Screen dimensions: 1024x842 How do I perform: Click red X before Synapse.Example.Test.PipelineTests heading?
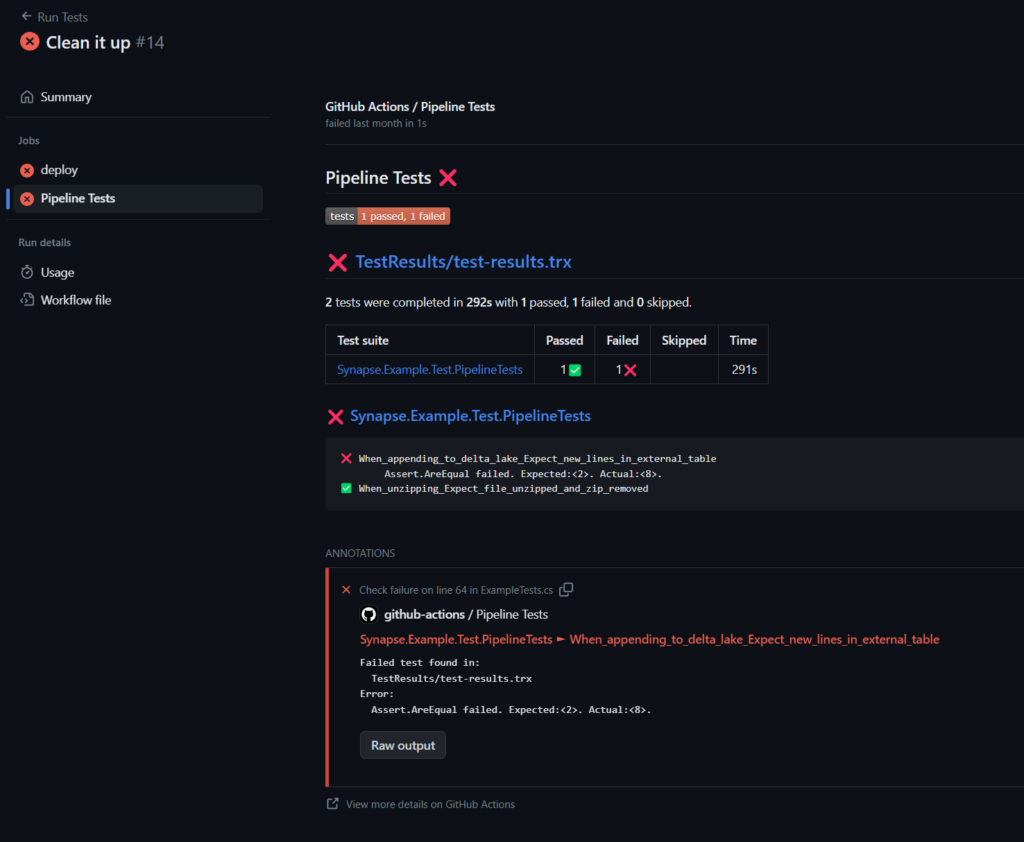click(336, 417)
